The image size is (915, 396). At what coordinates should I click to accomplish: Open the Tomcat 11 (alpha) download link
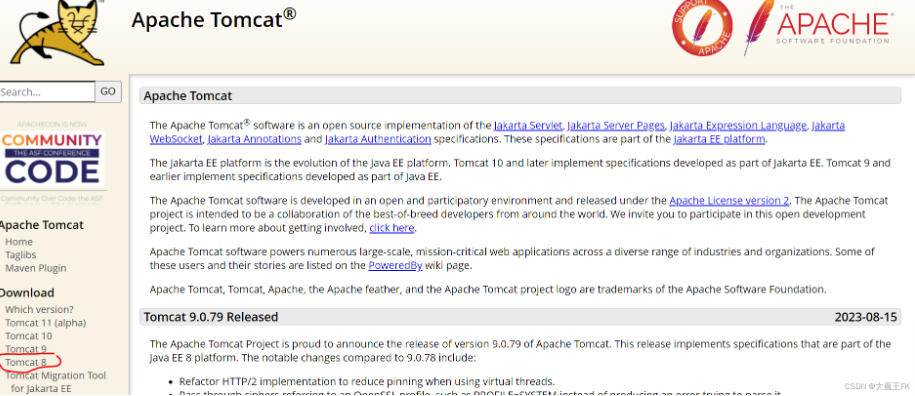pos(46,323)
